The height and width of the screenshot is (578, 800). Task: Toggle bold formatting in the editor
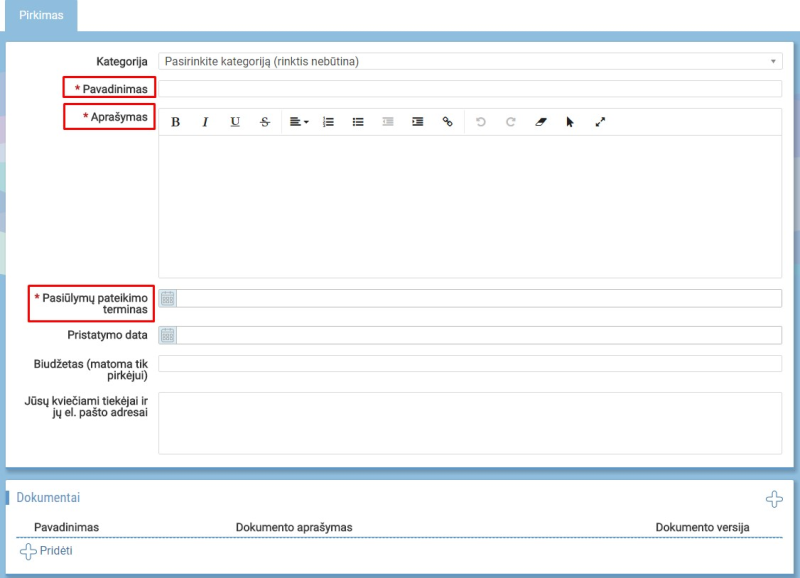coord(176,122)
